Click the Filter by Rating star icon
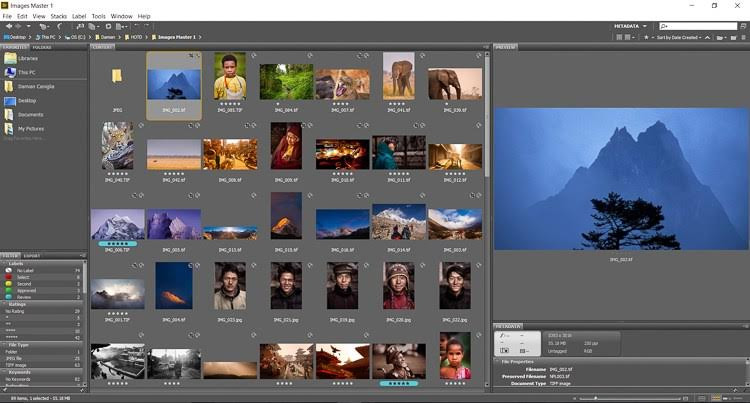 click(645, 37)
